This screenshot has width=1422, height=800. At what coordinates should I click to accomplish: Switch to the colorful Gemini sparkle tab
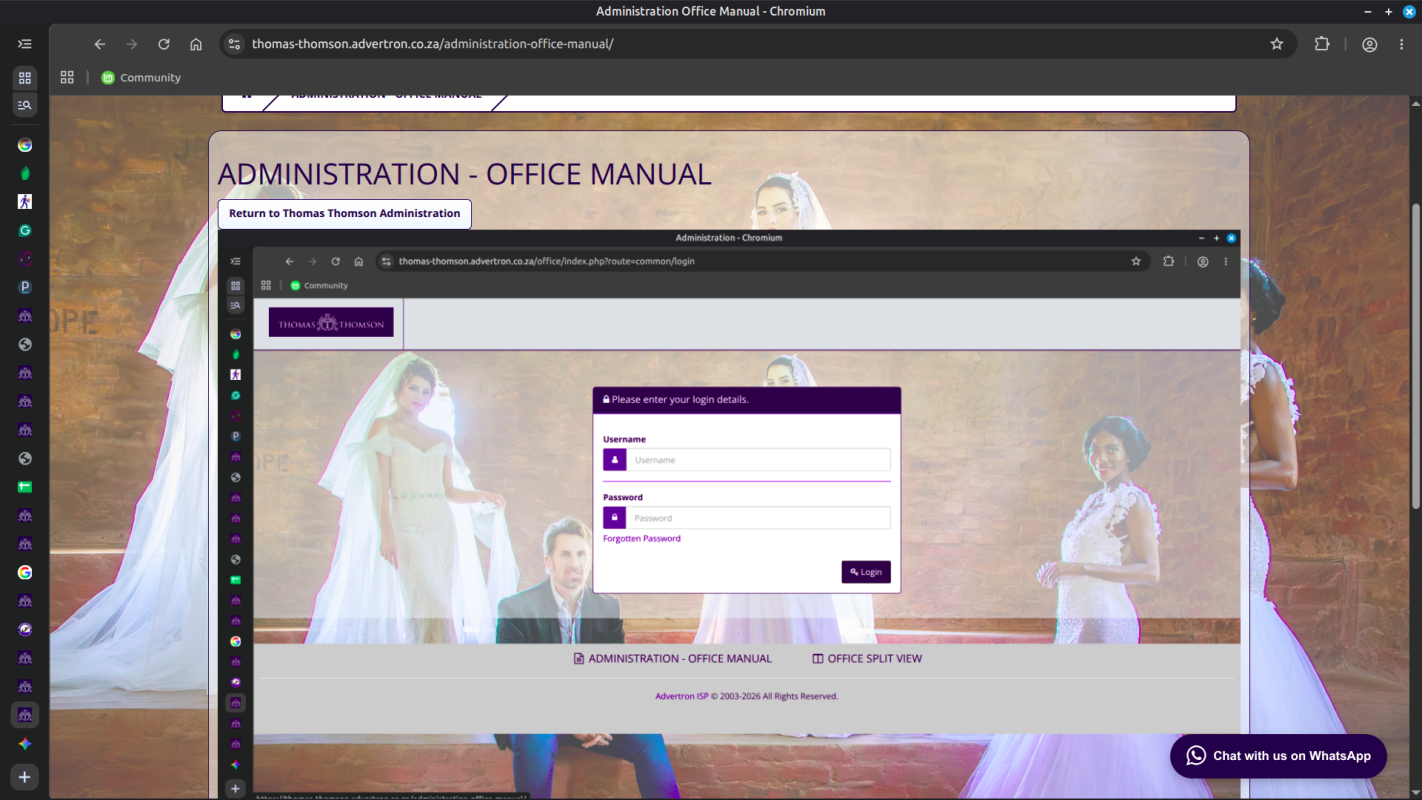(25, 744)
